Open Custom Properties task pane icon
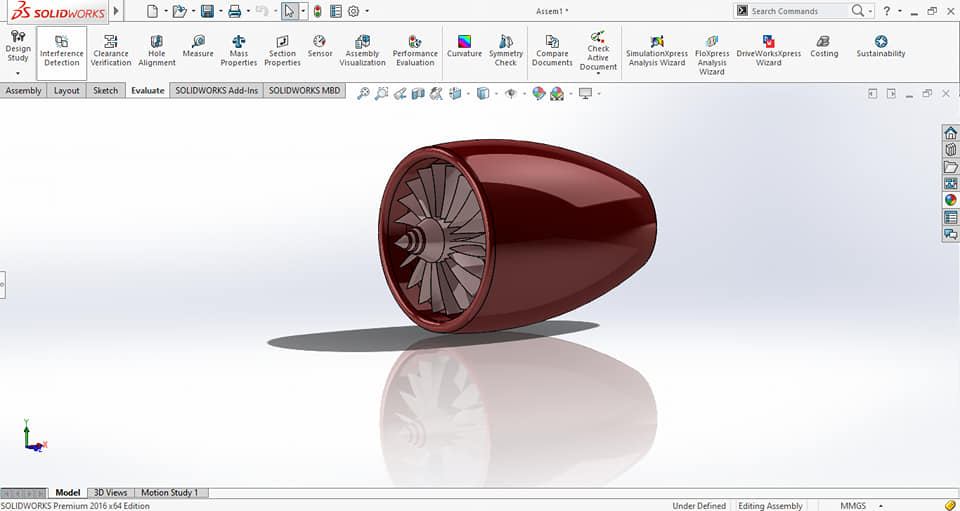This screenshot has width=960, height=511. click(950, 217)
